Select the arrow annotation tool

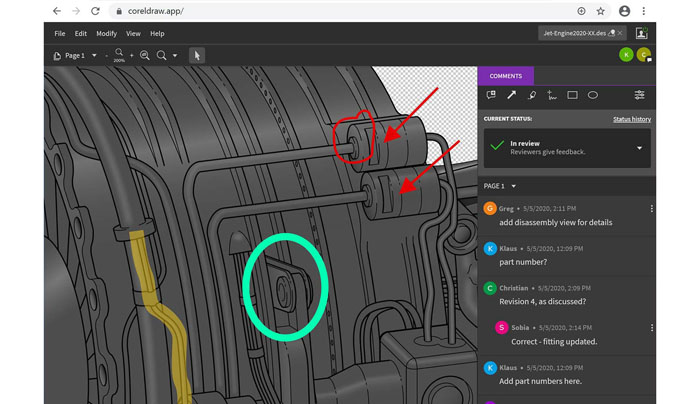511,95
